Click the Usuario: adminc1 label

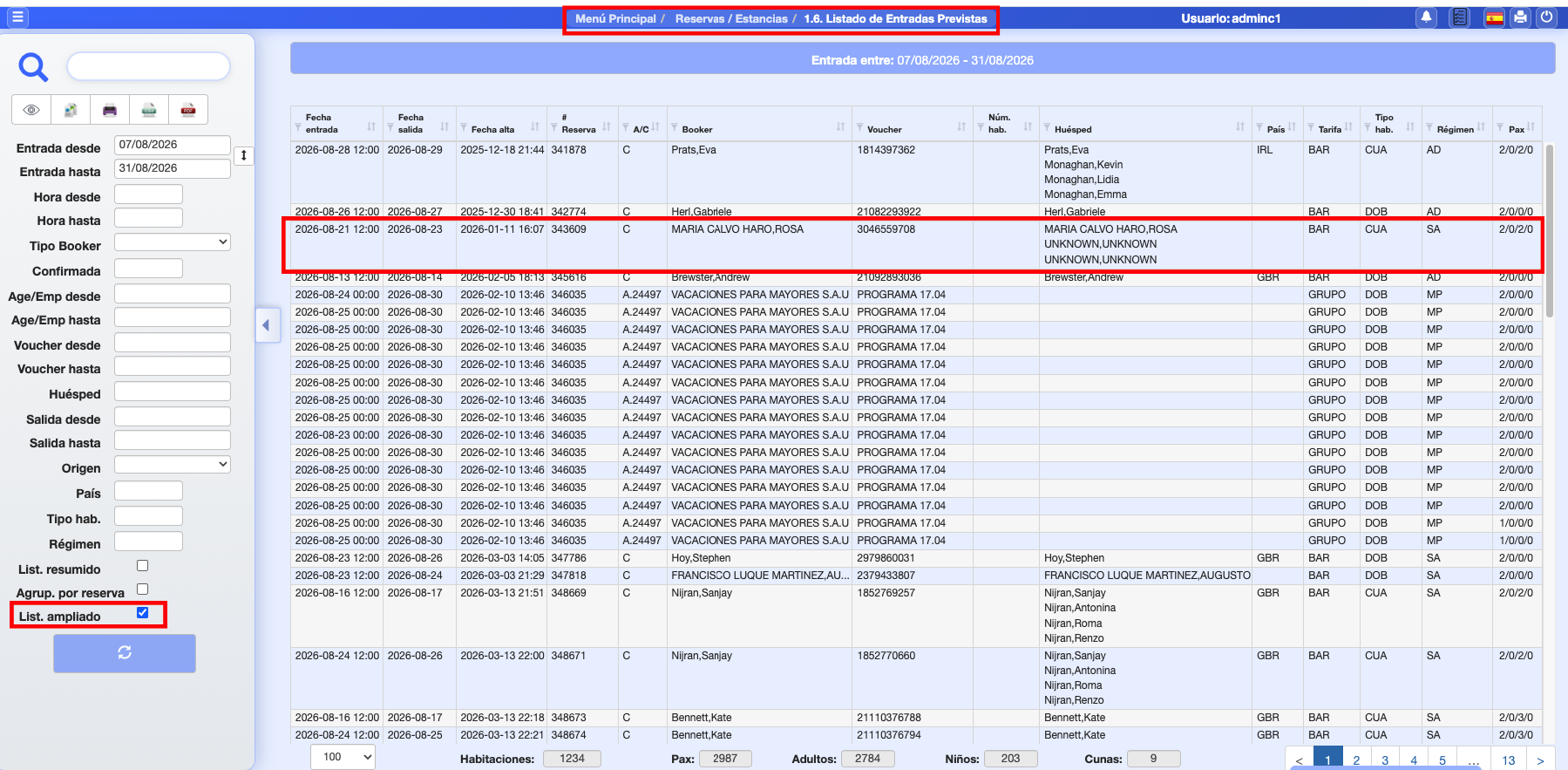coord(1231,18)
